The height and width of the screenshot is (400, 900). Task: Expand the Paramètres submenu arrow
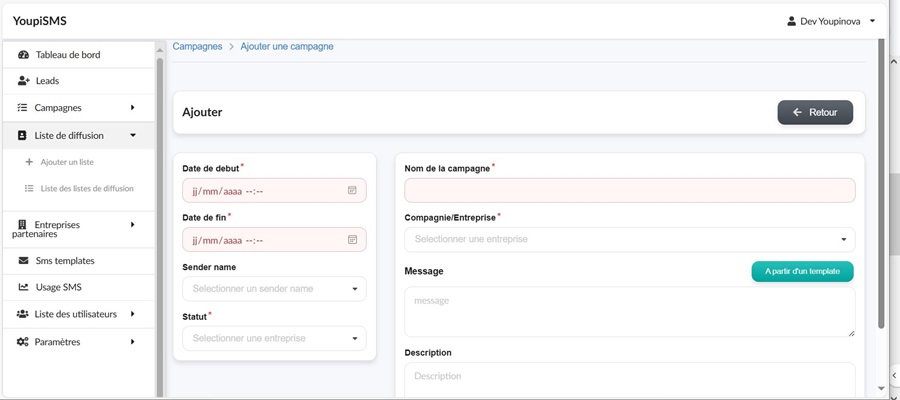click(133, 341)
